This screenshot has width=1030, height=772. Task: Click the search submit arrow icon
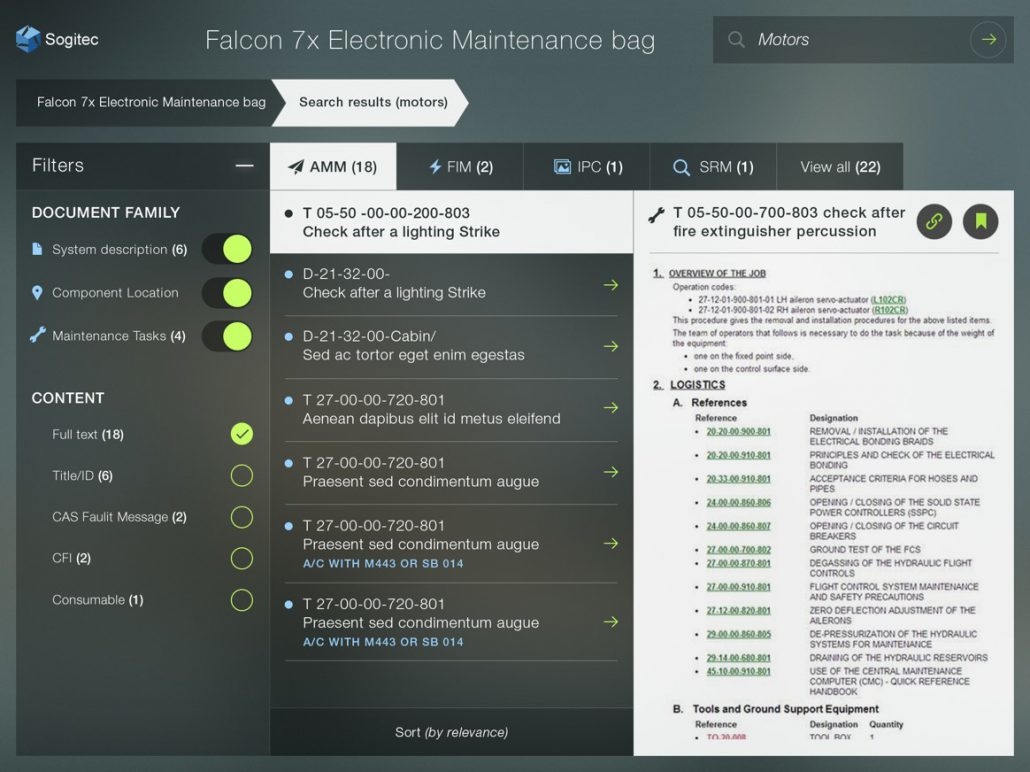click(x=988, y=40)
